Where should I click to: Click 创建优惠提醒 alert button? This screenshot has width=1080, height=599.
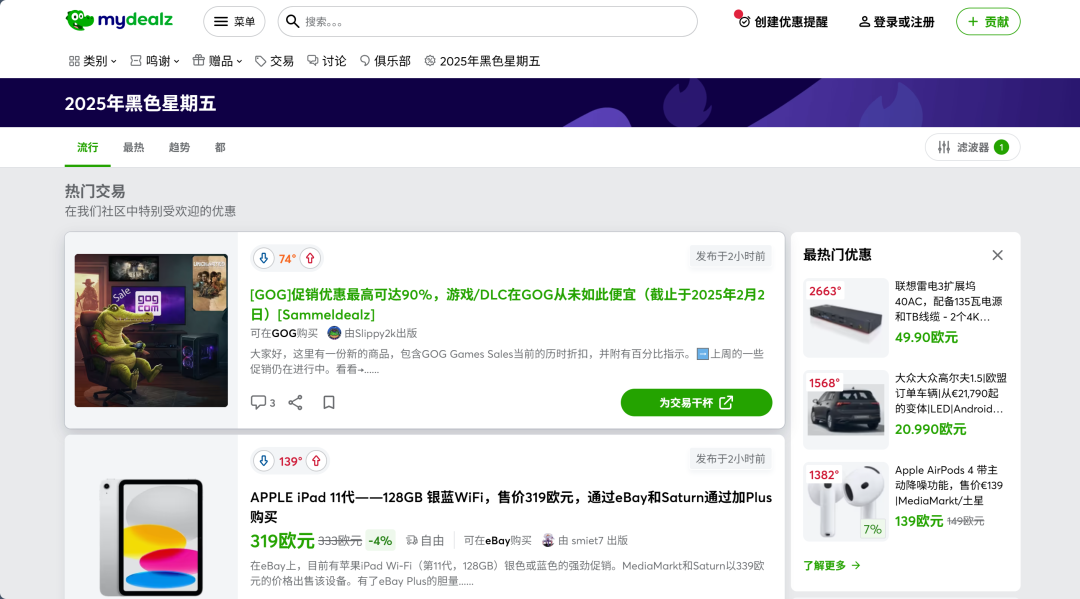783,21
